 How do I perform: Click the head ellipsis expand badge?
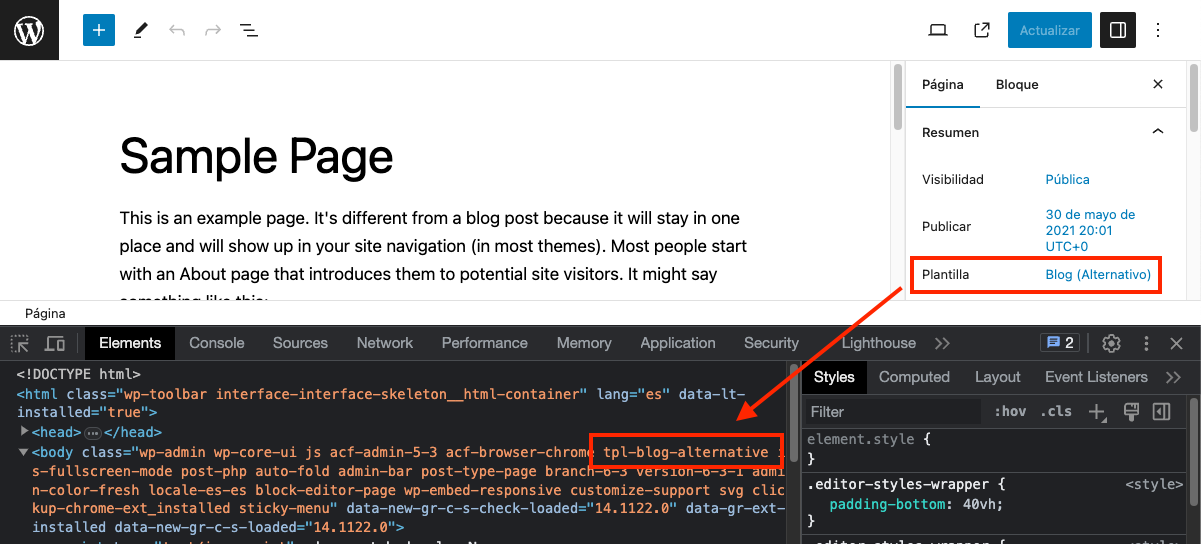[92, 432]
